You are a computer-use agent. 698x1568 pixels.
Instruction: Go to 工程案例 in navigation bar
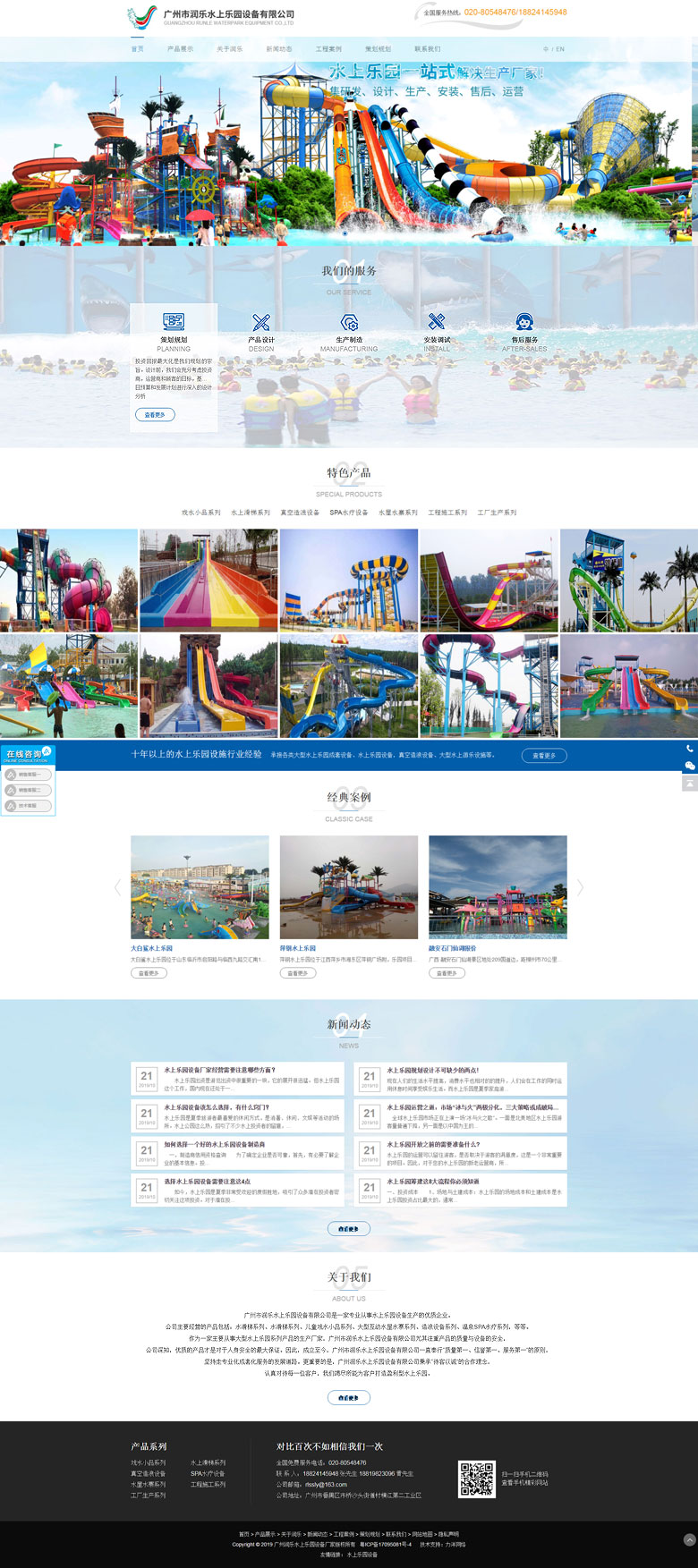pos(328,49)
